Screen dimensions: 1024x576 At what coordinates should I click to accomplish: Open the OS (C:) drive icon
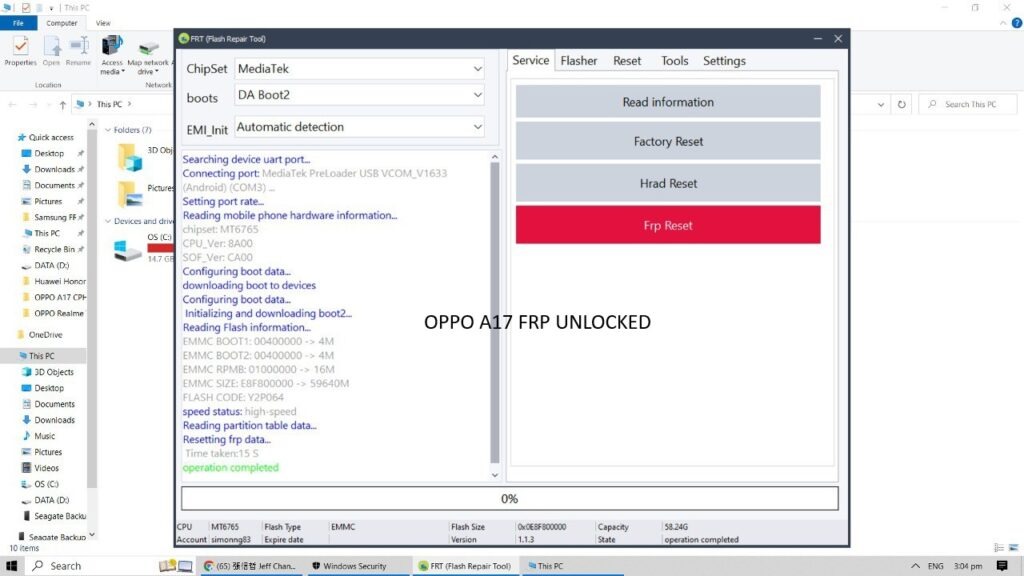pyautogui.click(x=127, y=250)
